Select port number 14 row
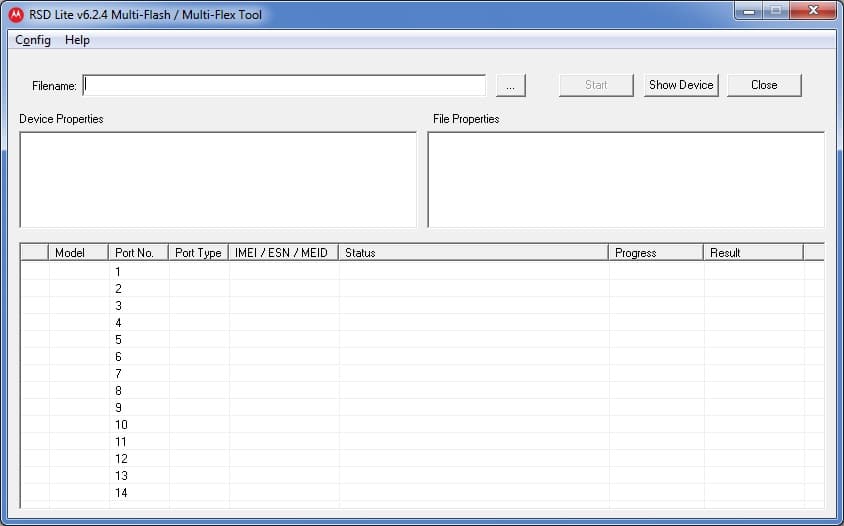 [x=422, y=492]
